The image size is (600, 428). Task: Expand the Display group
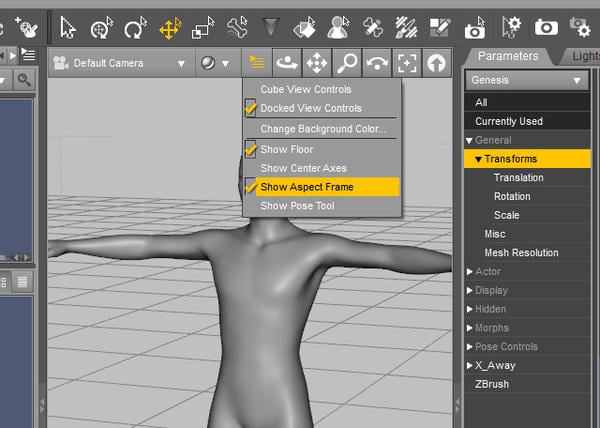pos(470,290)
